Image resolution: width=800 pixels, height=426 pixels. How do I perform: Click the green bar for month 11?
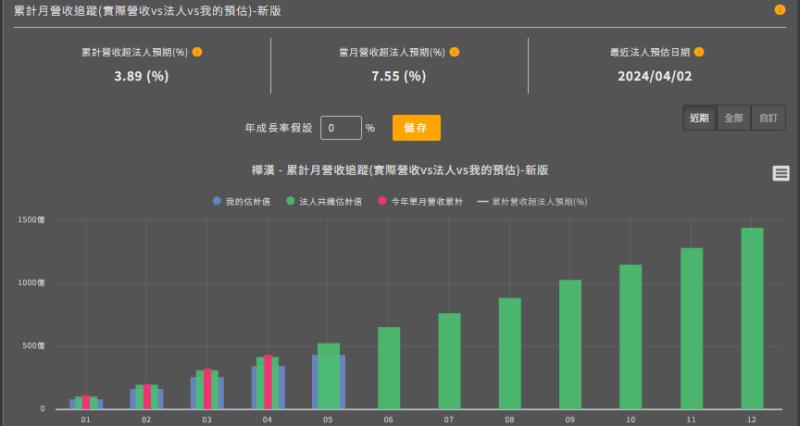click(x=691, y=328)
